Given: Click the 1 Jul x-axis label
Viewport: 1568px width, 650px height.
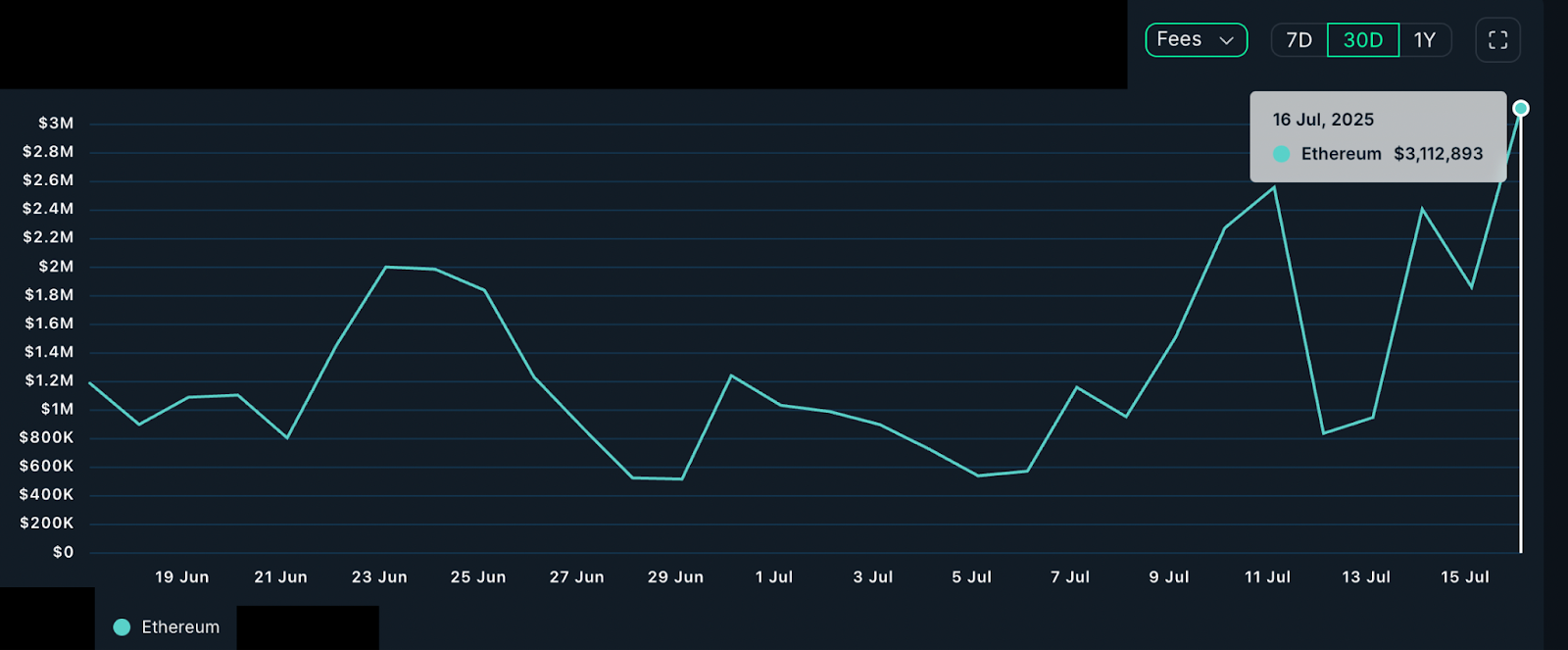Looking at the screenshot, I should click(773, 577).
